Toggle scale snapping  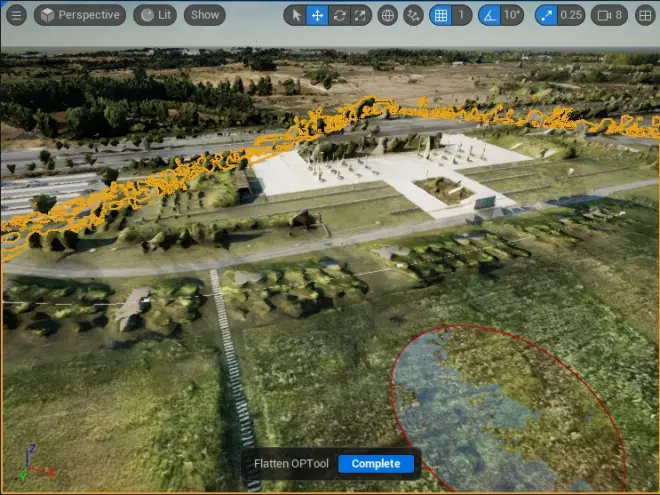pyautogui.click(x=546, y=16)
